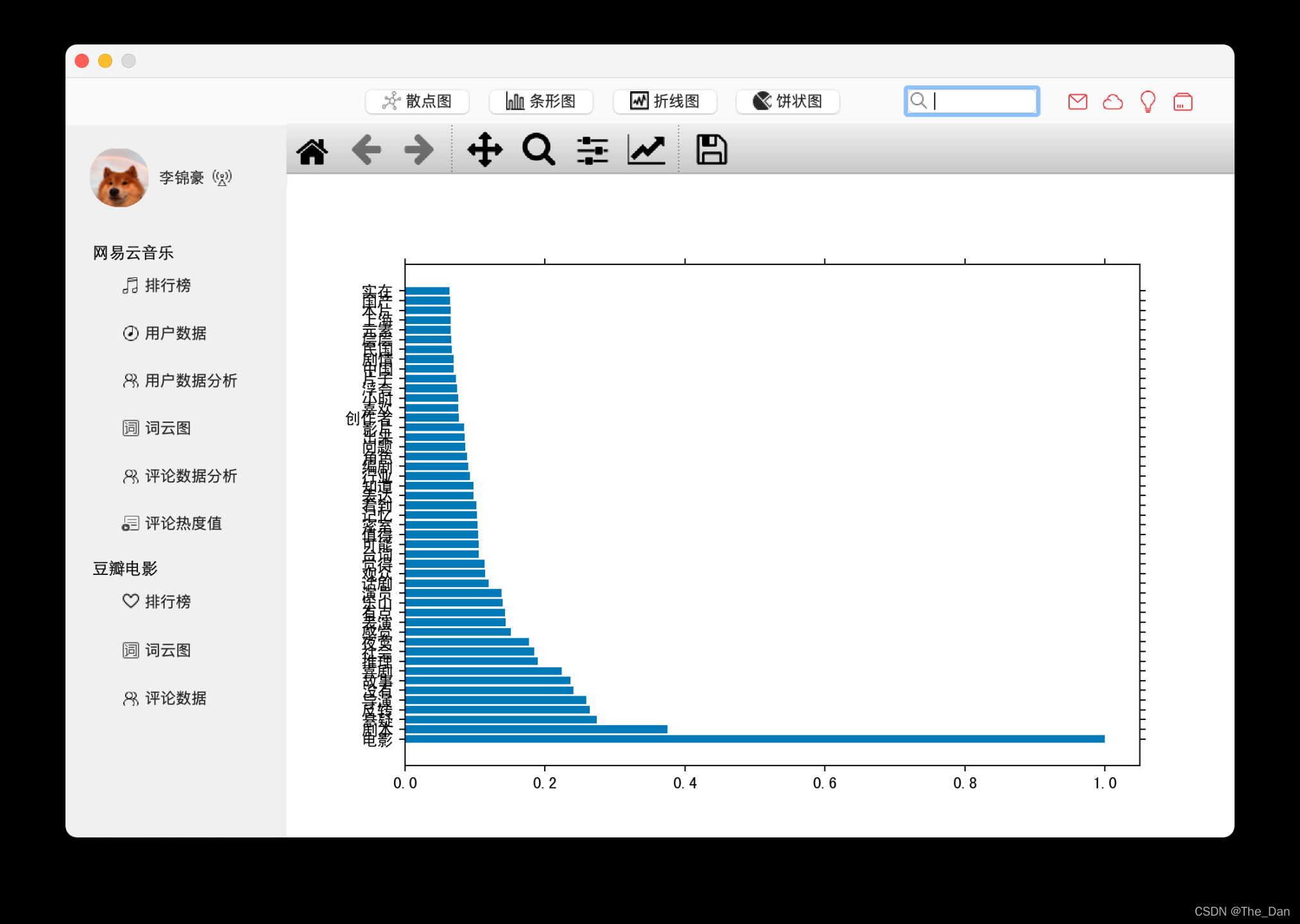Screen dimensions: 1300x924
Task: Click the people icon beside 评论数据
Action: 130,698
